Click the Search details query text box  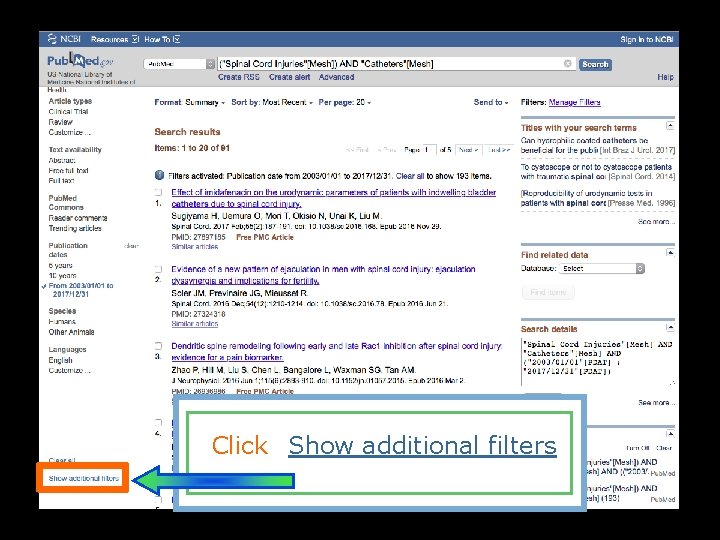pyautogui.click(x=597, y=362)
